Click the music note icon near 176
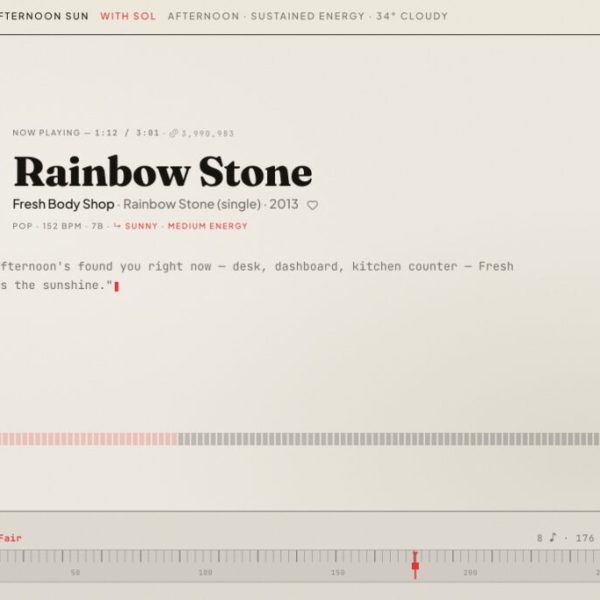The image size is (600, 600). (x=553, y=538)
